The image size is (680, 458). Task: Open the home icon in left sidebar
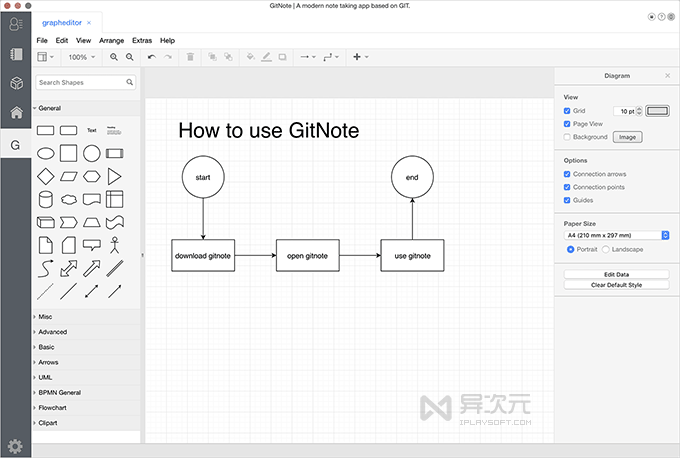tap(16, 112)
